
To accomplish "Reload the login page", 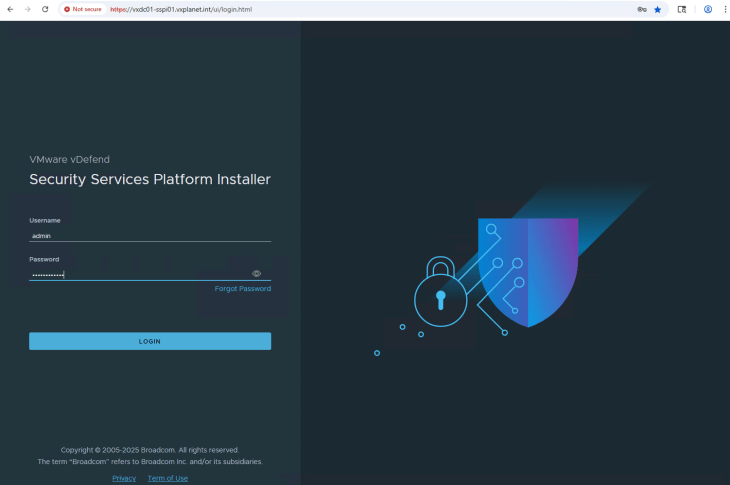I will (45, 9).
